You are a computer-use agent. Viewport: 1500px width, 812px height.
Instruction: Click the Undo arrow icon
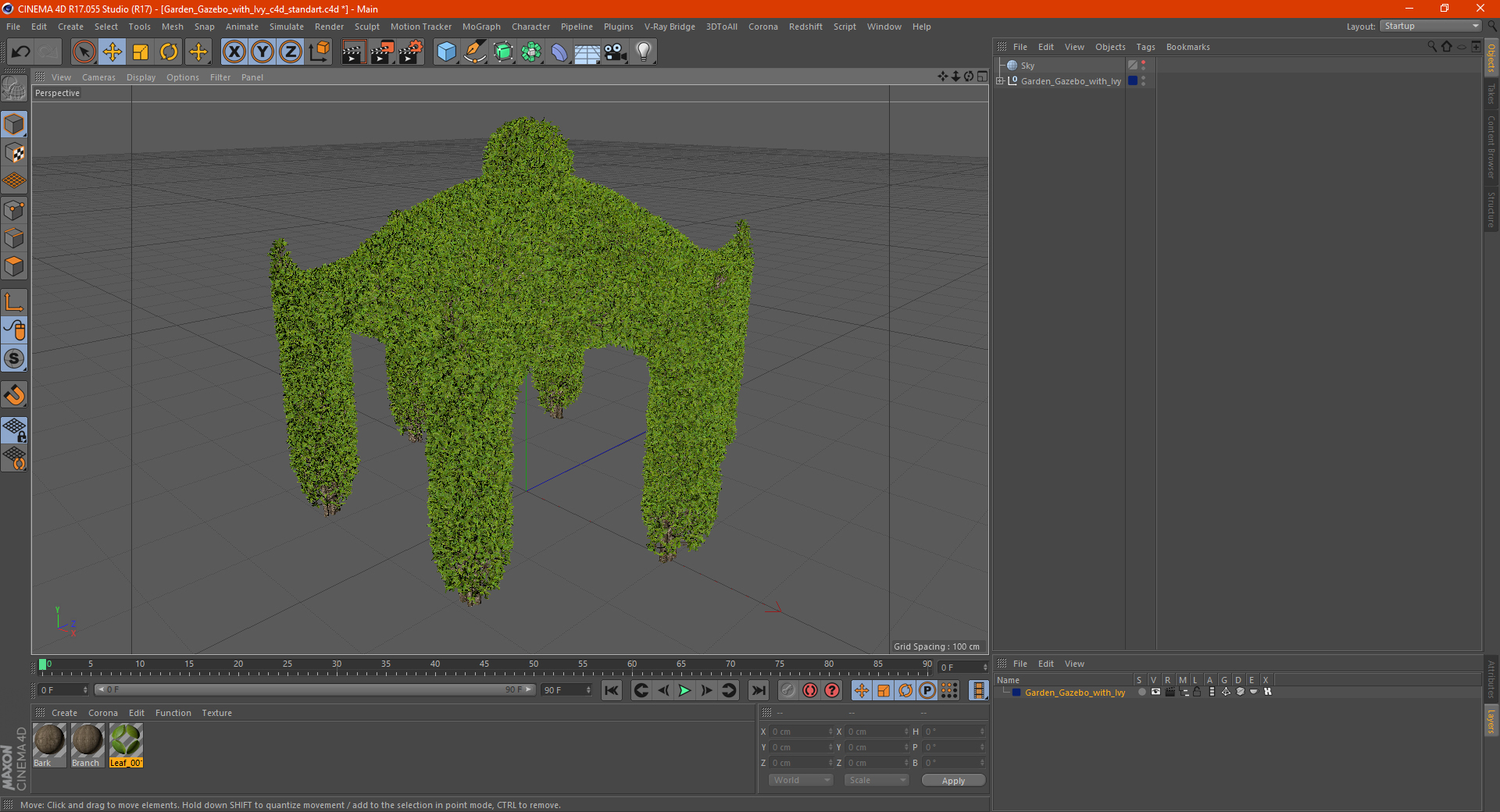pos(20,52)
